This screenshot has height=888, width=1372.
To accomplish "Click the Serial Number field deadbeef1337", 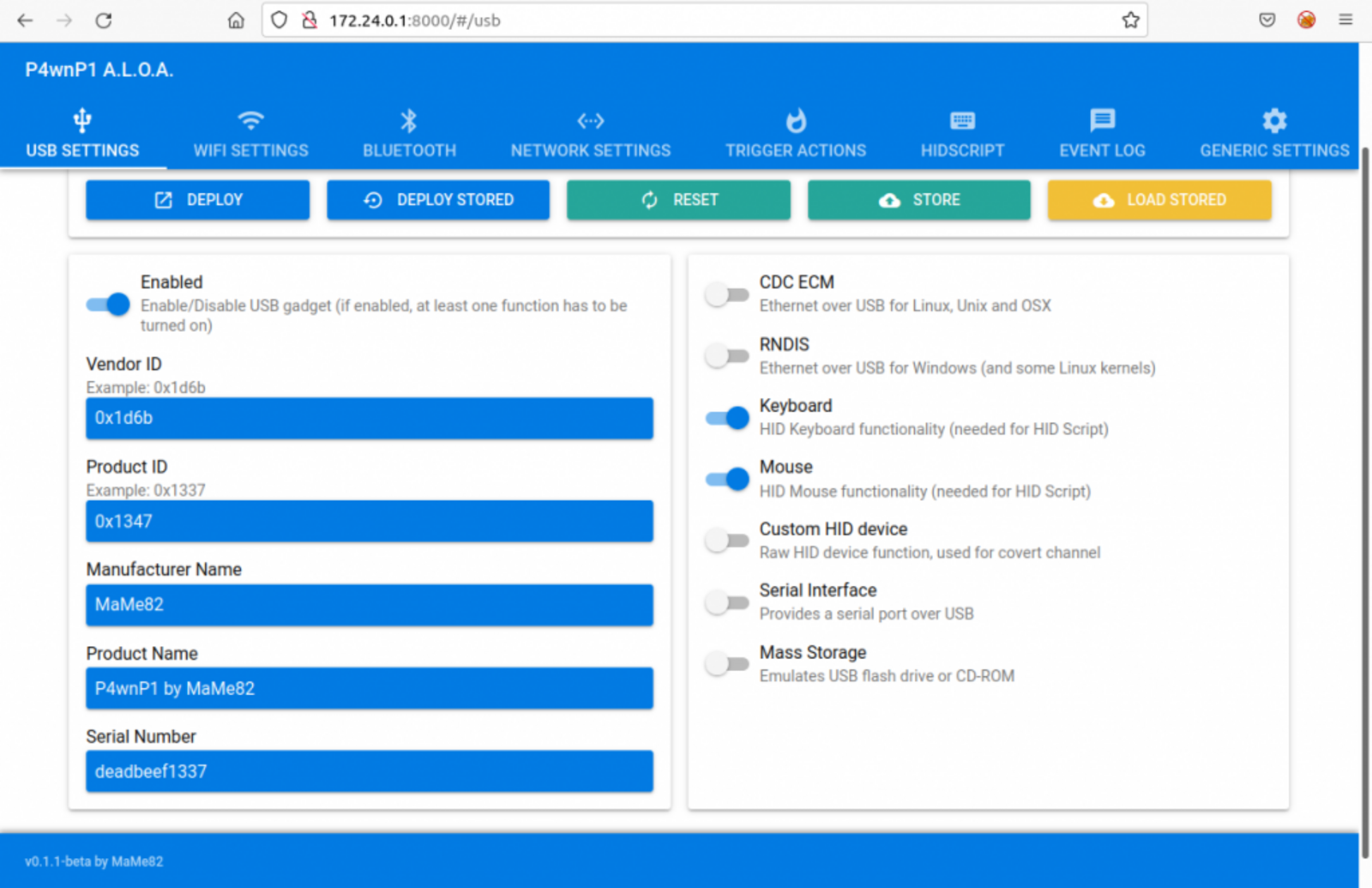I will click(x=370, y=771).
